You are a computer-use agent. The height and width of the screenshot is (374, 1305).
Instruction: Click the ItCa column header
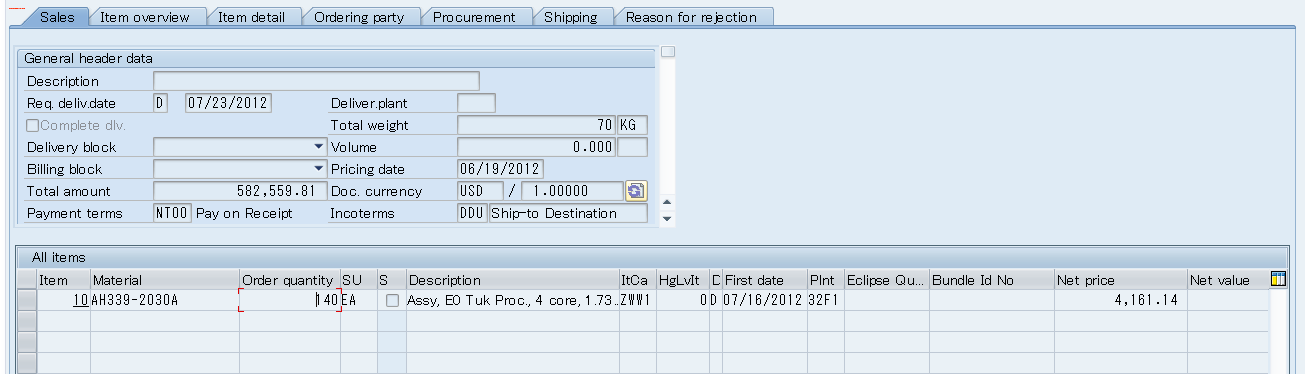pos(638,280)
